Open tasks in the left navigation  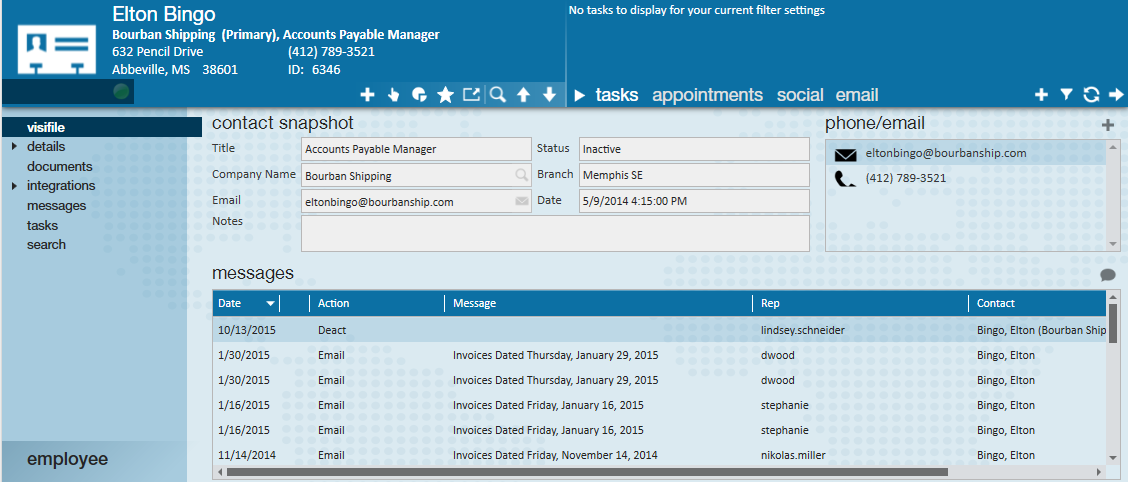(x=42, y=225)
